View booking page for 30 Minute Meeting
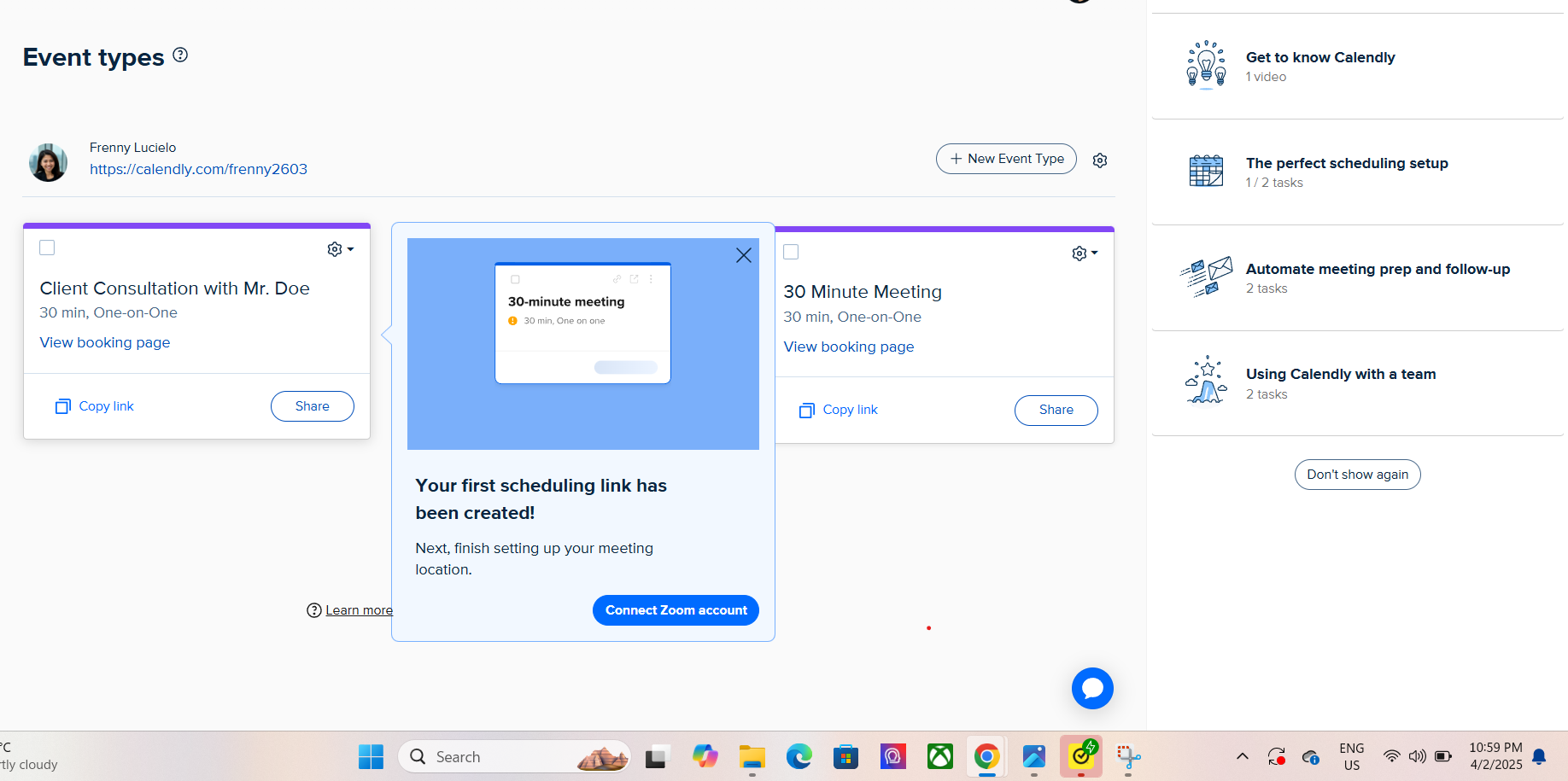Viewport: 1568px width, 781px height. coord(849,347)
